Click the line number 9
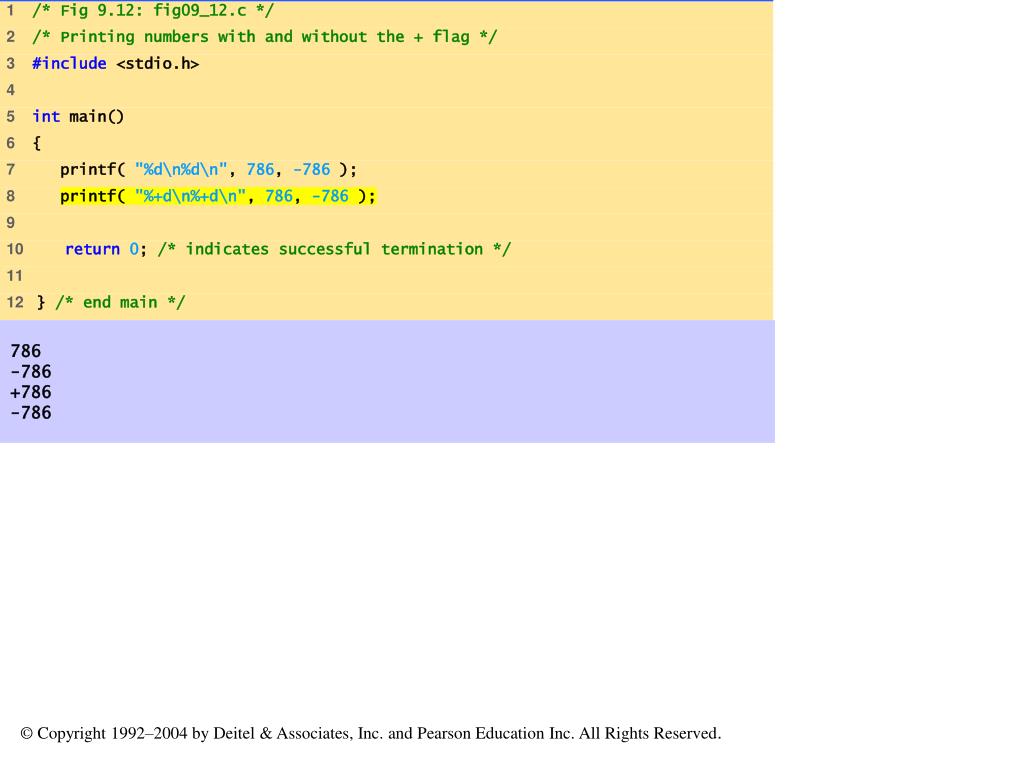1024x768 pixels. click(x=10, y=223)
